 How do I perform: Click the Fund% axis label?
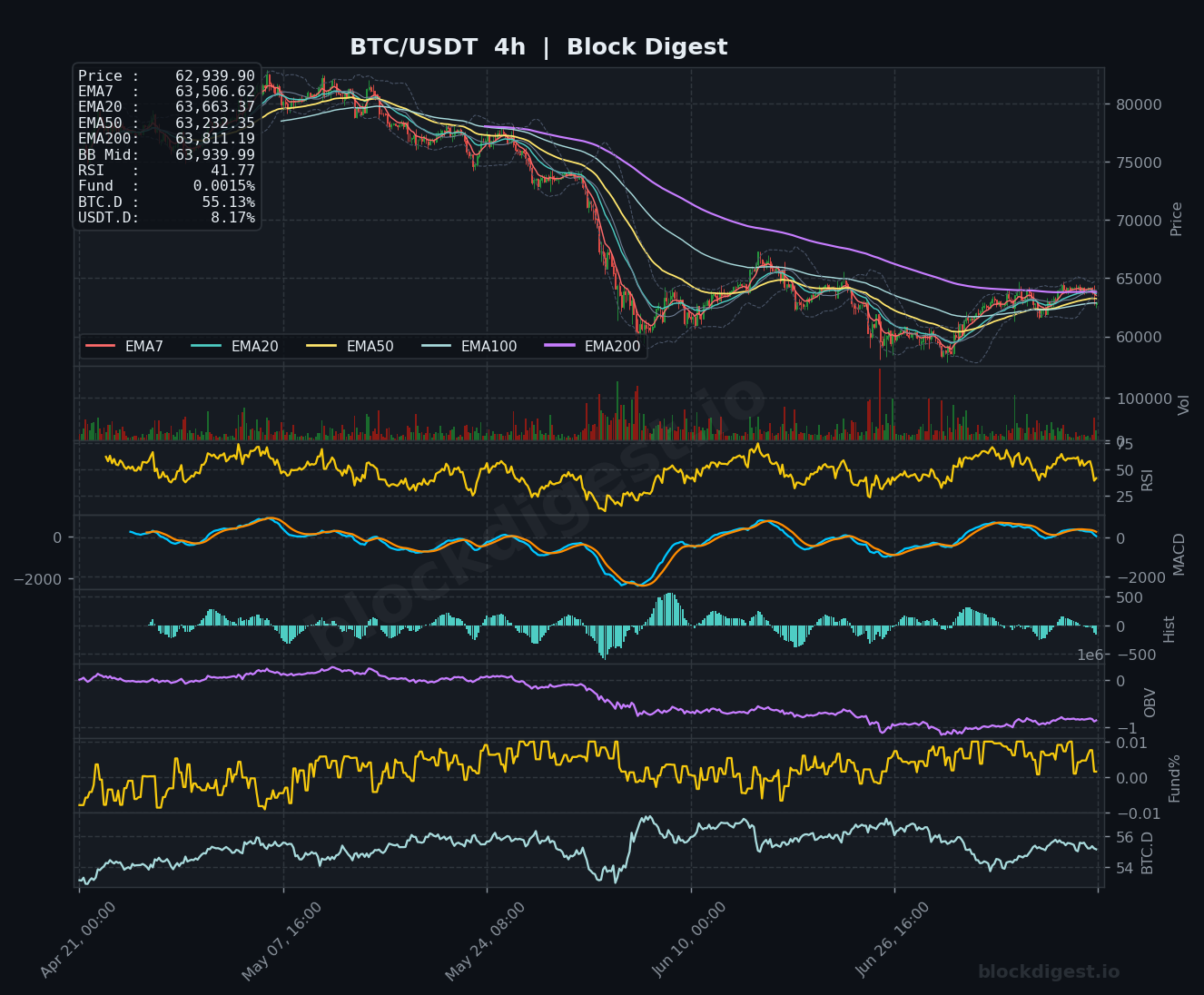1175,778
